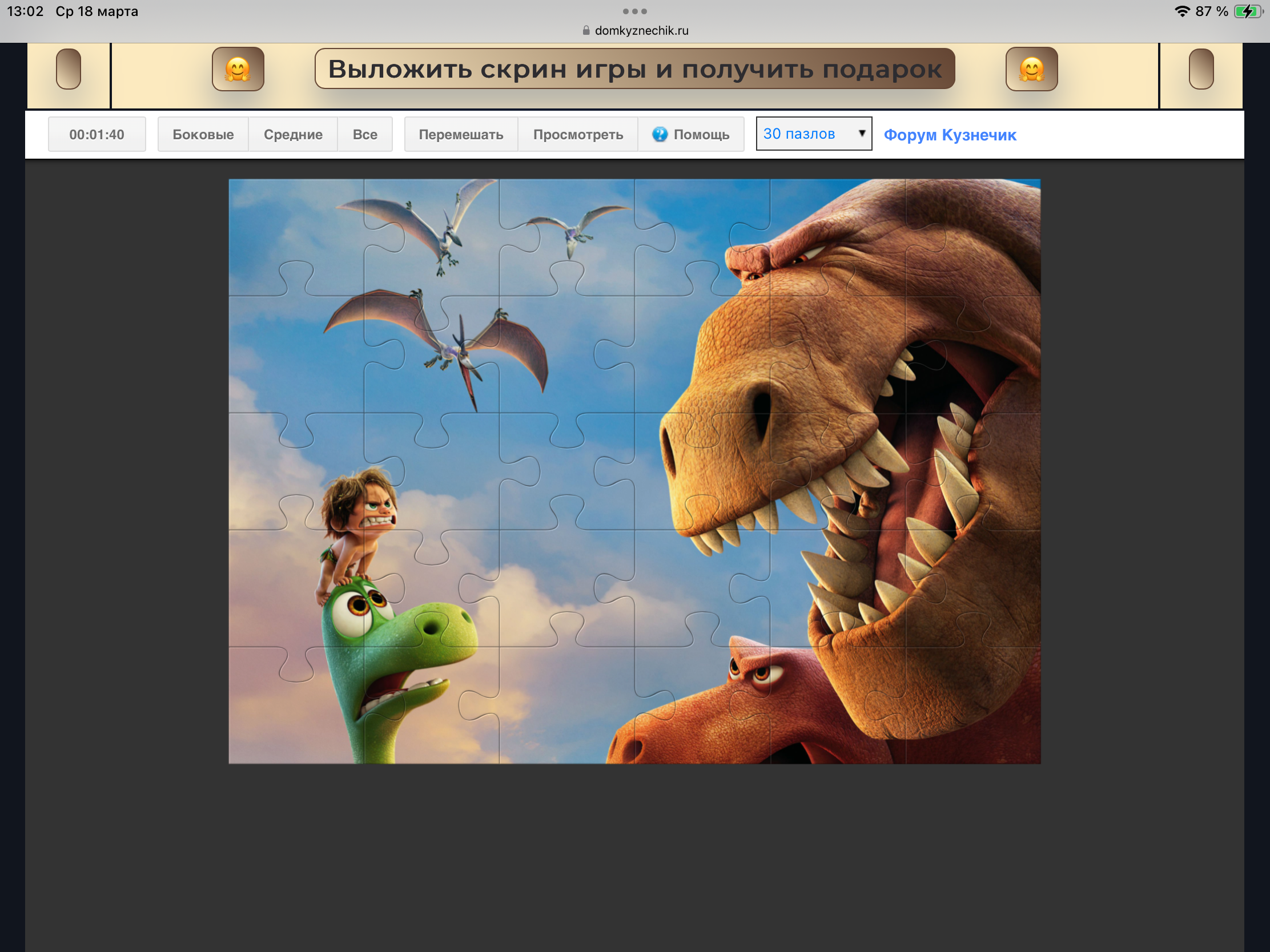Show only Средние middle pieces
This screenshot has width=1270, height=952.
[x=293, y=134]
